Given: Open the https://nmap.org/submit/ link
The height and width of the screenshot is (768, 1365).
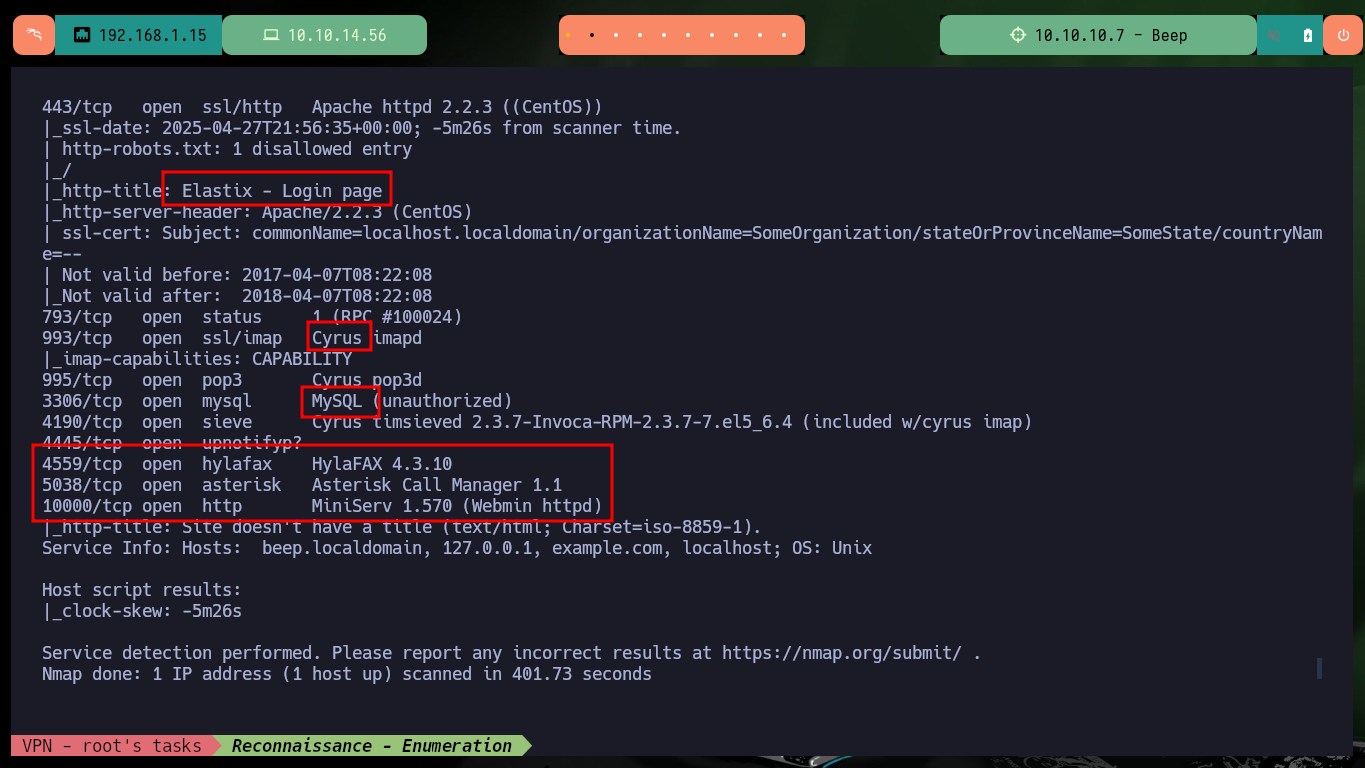Looking at the screenshot, I should coord(842,653).
